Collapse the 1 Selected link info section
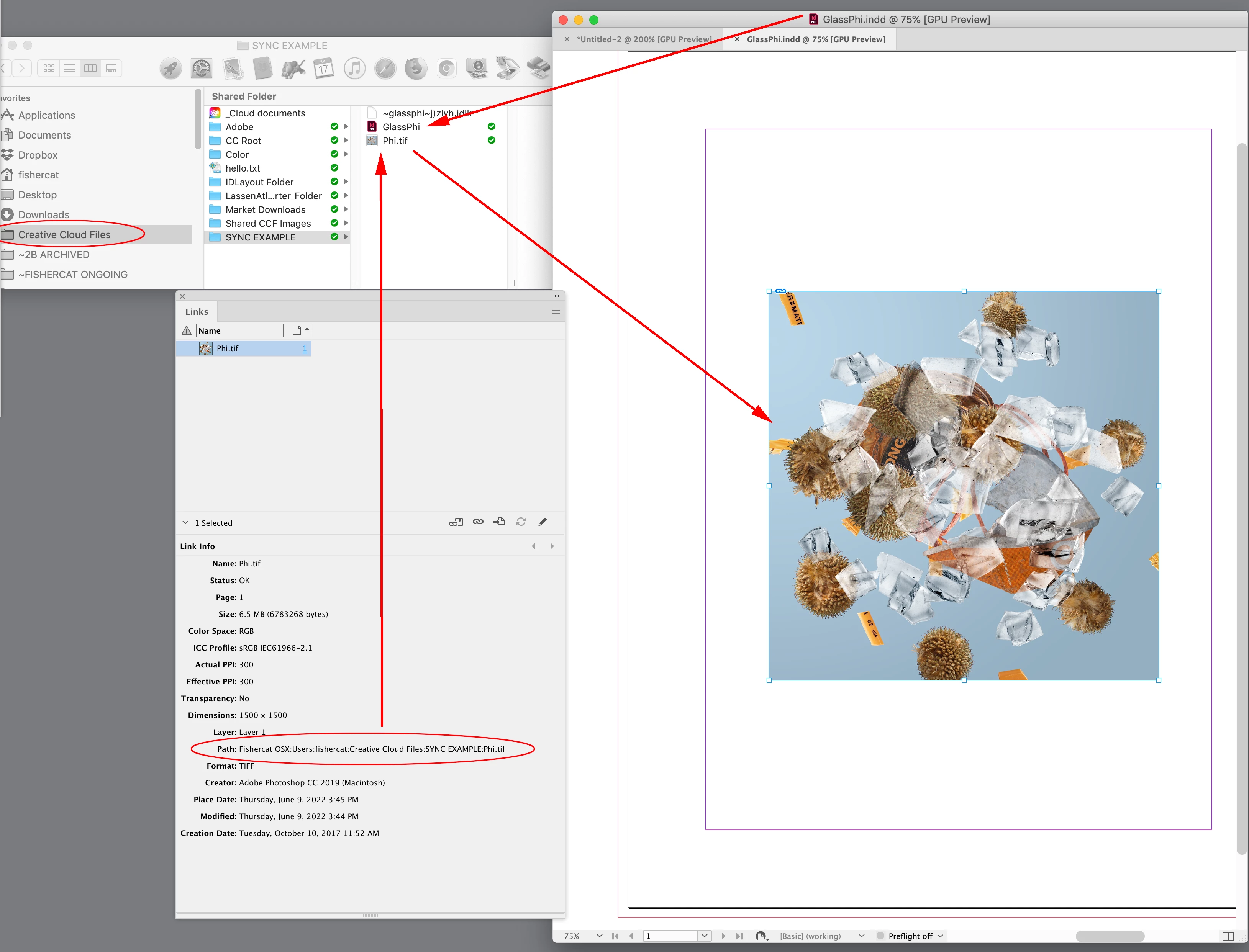This screenshot has height=952, width=1249. tap(185, 522)
